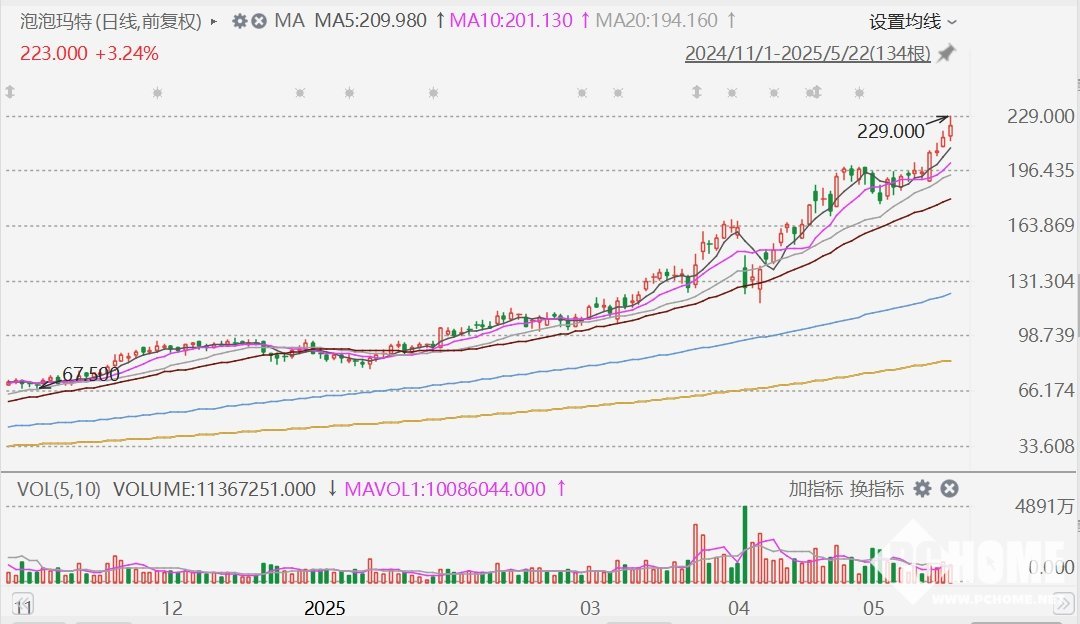The width and height of the screenshot is (1080, 624).
Task: Toggle the MA10:201.130 average line
Action: coord(514,20)
